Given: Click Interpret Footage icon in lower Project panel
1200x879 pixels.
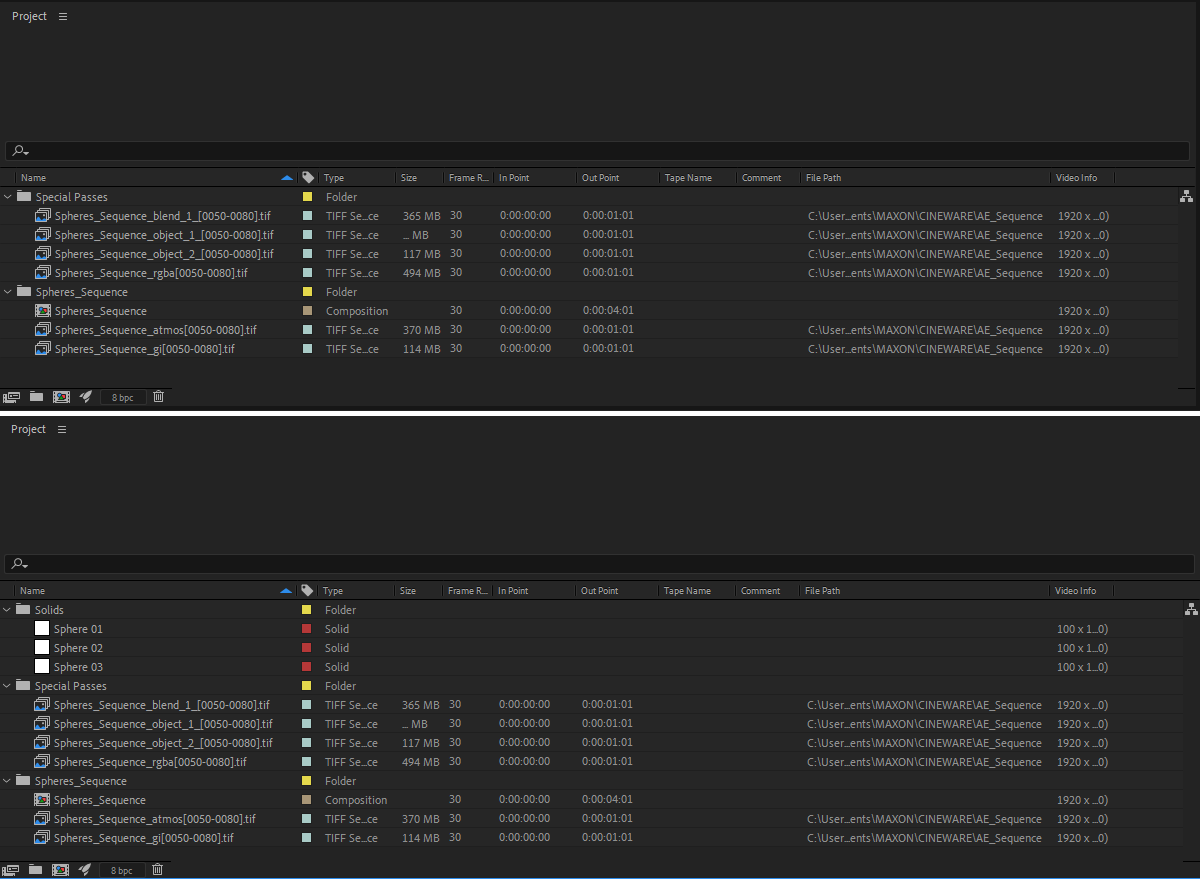Looking at the screenshot, I should [x=11, y=870].
